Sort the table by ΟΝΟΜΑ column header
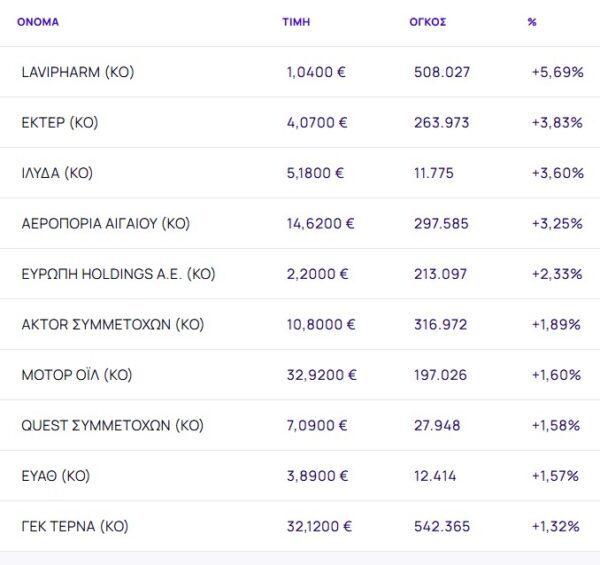600x565 pixels. pos(38,22)
